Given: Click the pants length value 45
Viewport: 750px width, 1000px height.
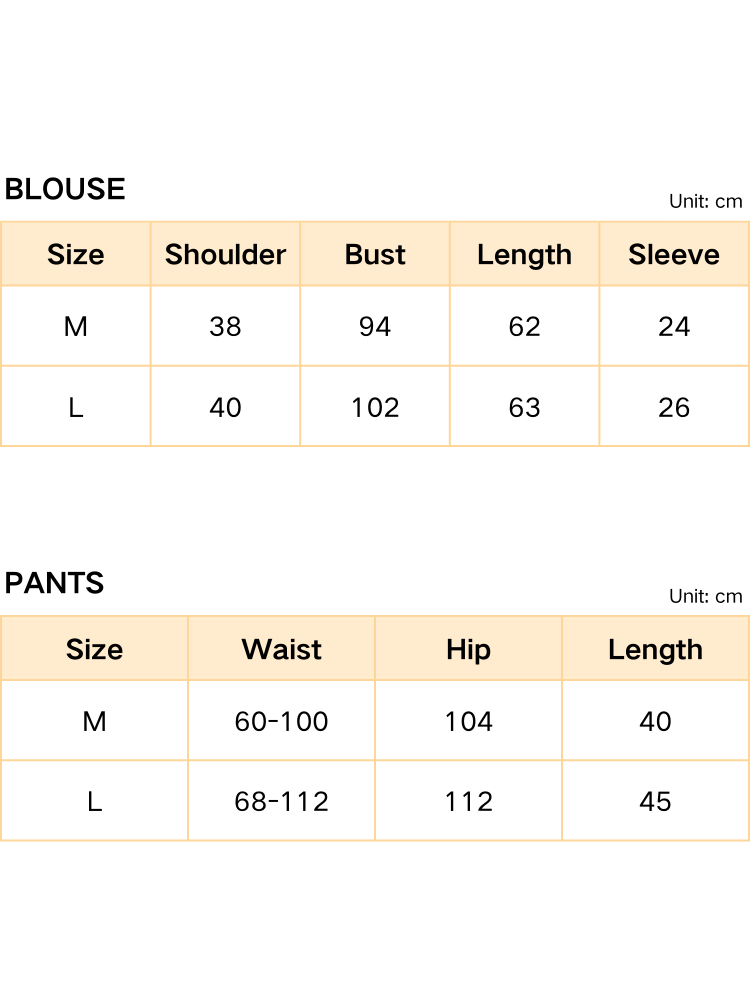Looking at the screenshot, I should pos(655,802).
